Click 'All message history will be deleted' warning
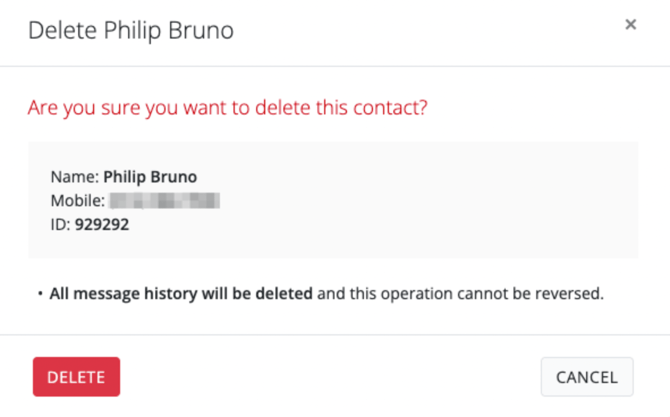Viewport: 670px width, 417px height. click(x=181, y=294)
